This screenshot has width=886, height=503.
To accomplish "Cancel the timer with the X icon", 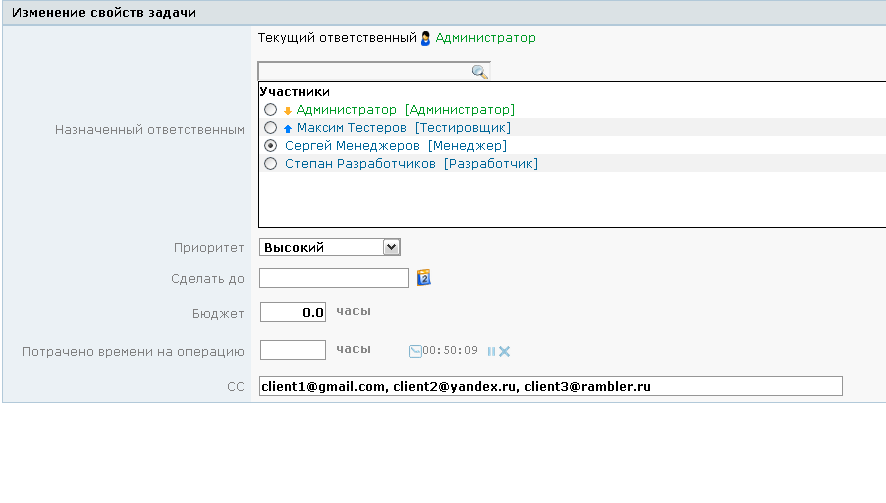I will (x=505, y=351).
